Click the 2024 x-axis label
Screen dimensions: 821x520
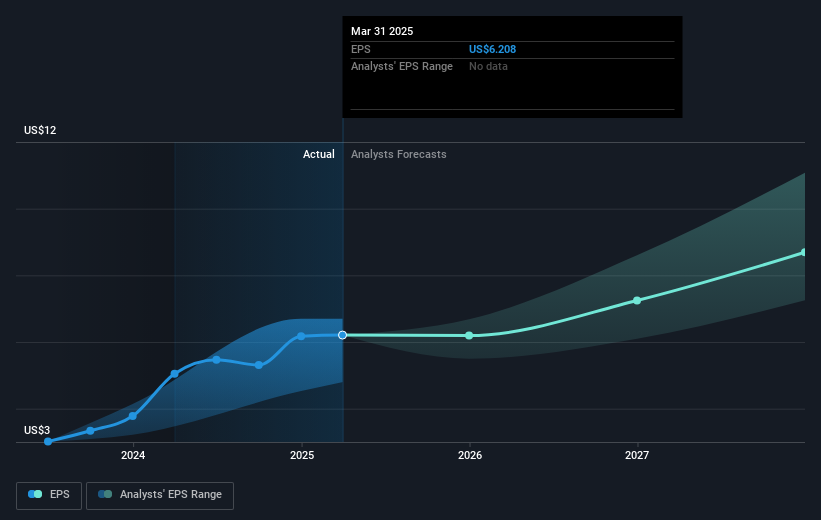click(x=133, y=455)
